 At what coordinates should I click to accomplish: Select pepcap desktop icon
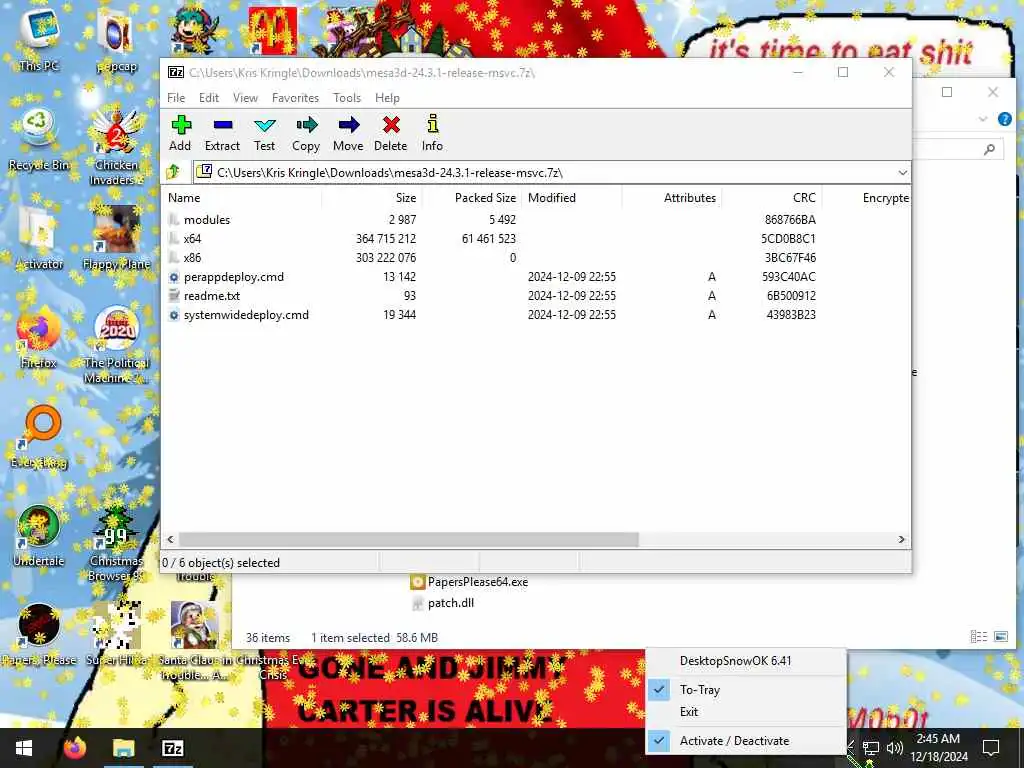coord(116,40)
